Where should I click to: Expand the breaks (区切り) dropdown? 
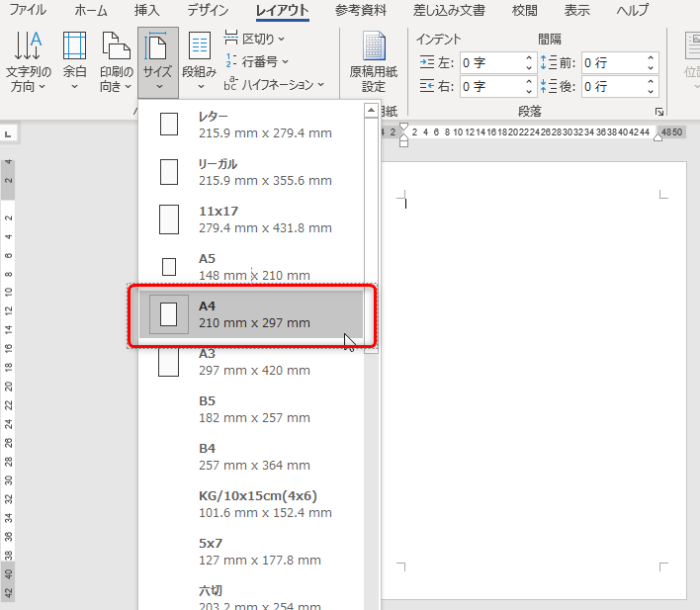(x=255, y=39)
